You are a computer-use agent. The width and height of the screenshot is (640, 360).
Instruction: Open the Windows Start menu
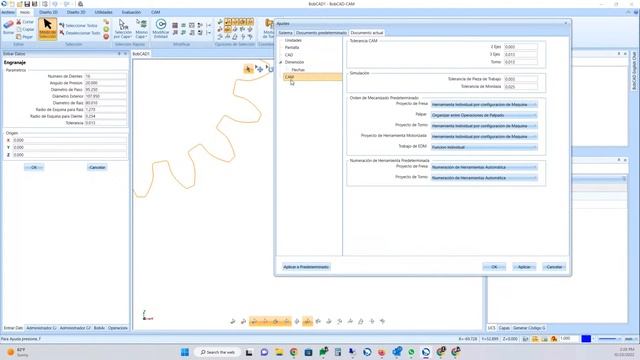(x=185, y=352)
